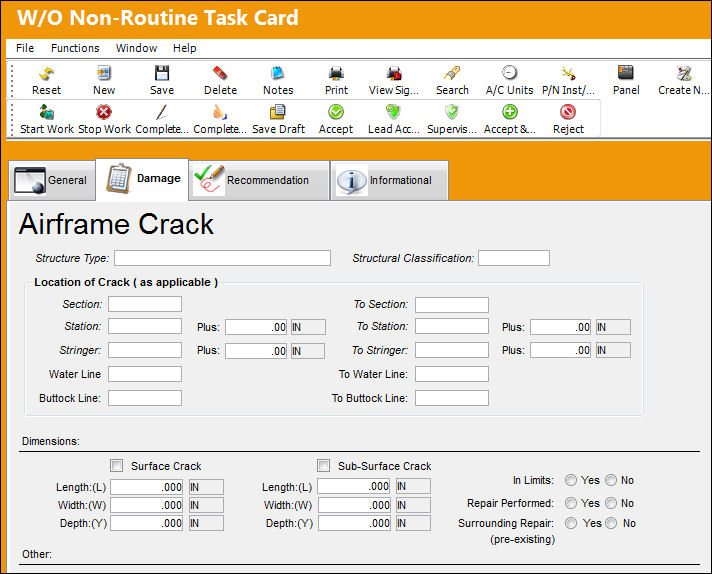Click Sub-Surface Crack Length value field

click(354, 486)
